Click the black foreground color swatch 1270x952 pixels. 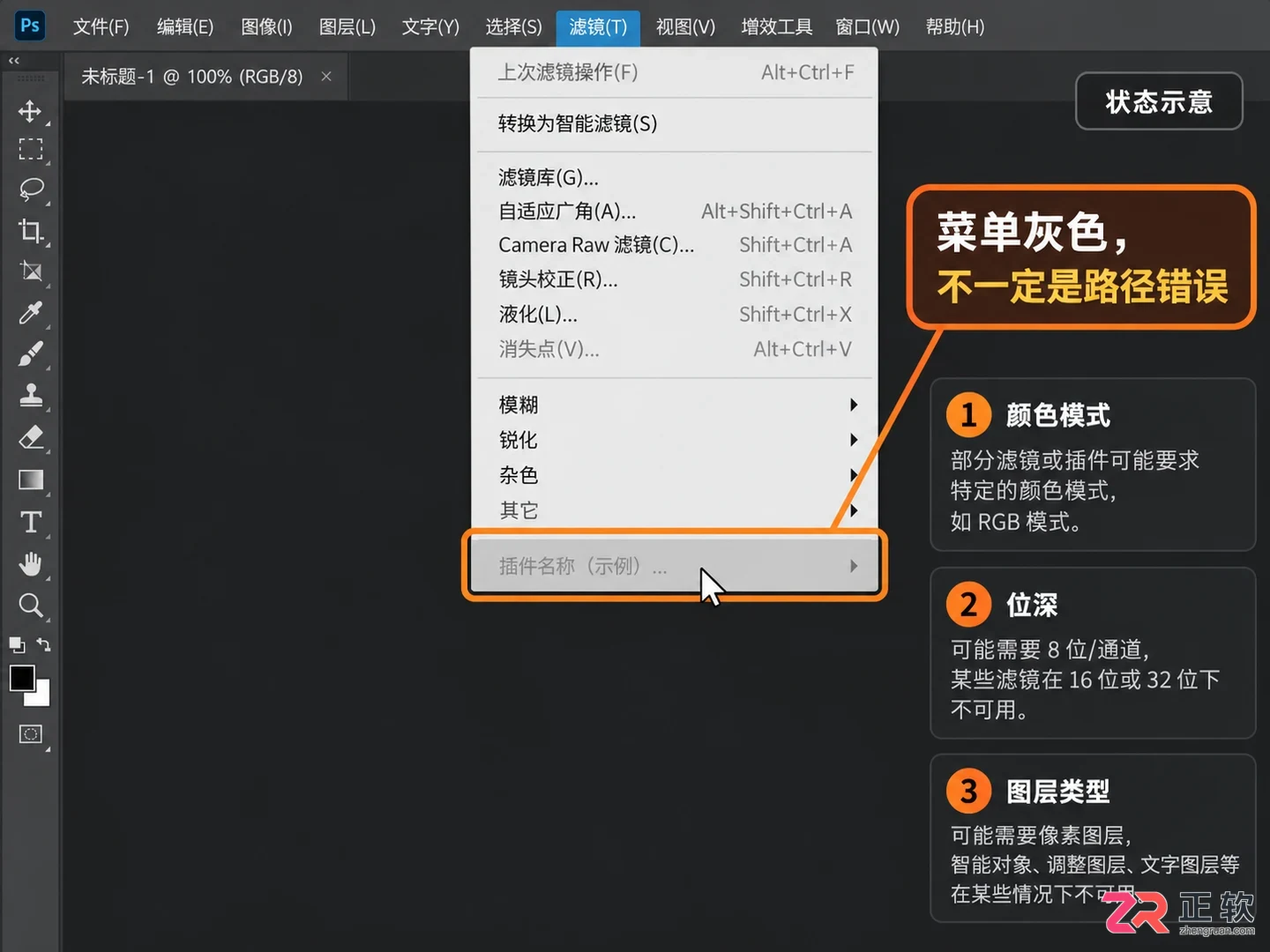(x=22, y=678)
